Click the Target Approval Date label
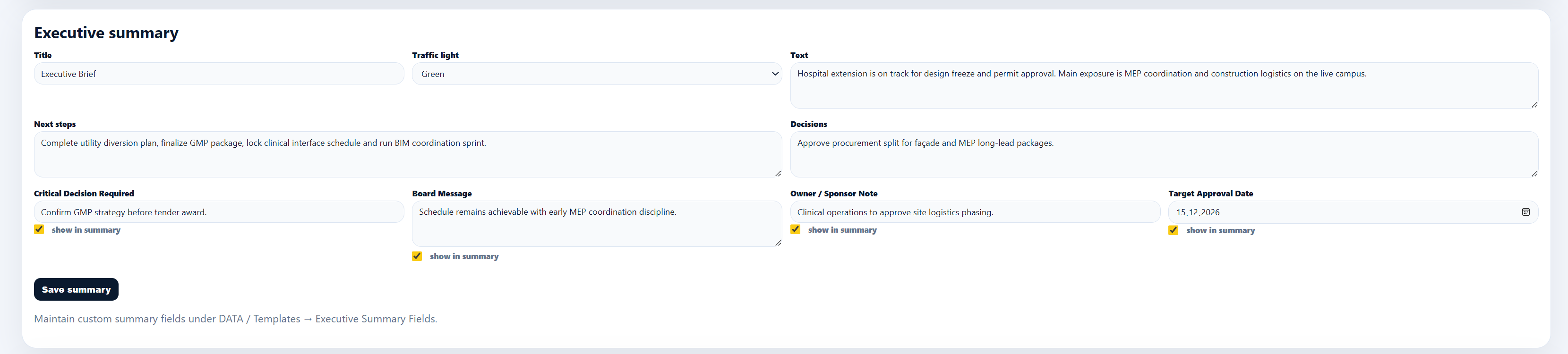This screenshot has height=354, width=1568. point(1211,194)
